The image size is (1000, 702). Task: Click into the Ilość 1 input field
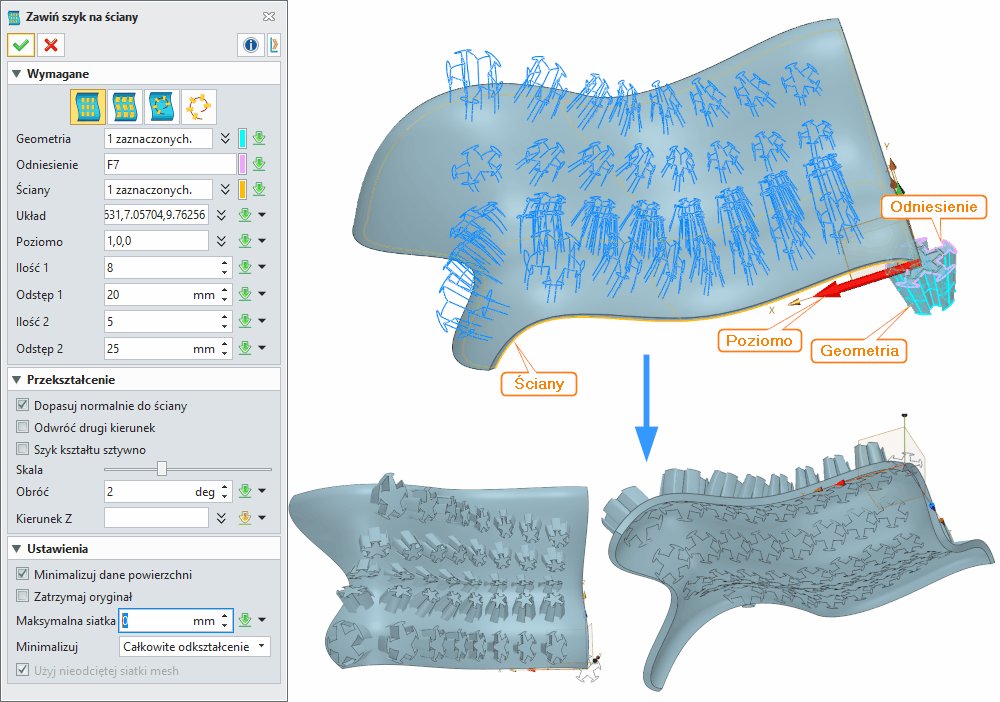click(160, 267)
